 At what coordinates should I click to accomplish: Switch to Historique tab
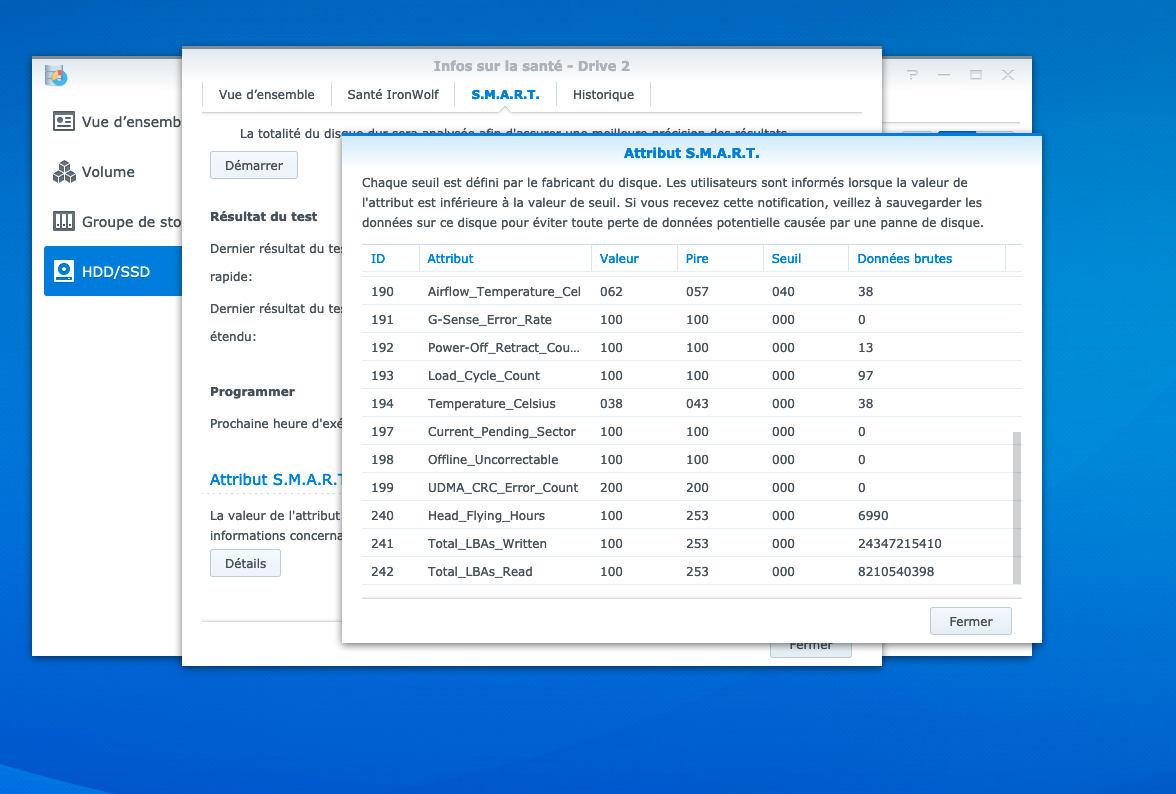pos(604,94)
